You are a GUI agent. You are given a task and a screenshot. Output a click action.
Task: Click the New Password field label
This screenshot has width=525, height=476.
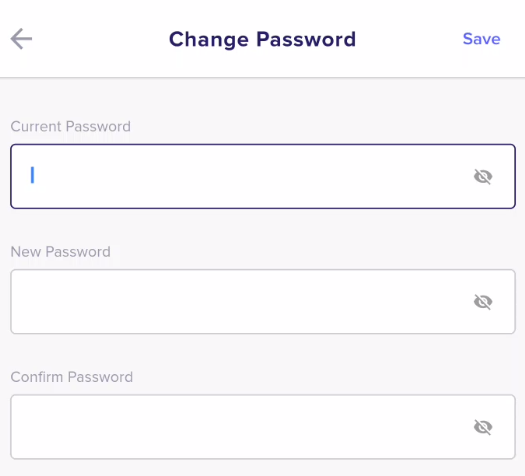point(61,252)
